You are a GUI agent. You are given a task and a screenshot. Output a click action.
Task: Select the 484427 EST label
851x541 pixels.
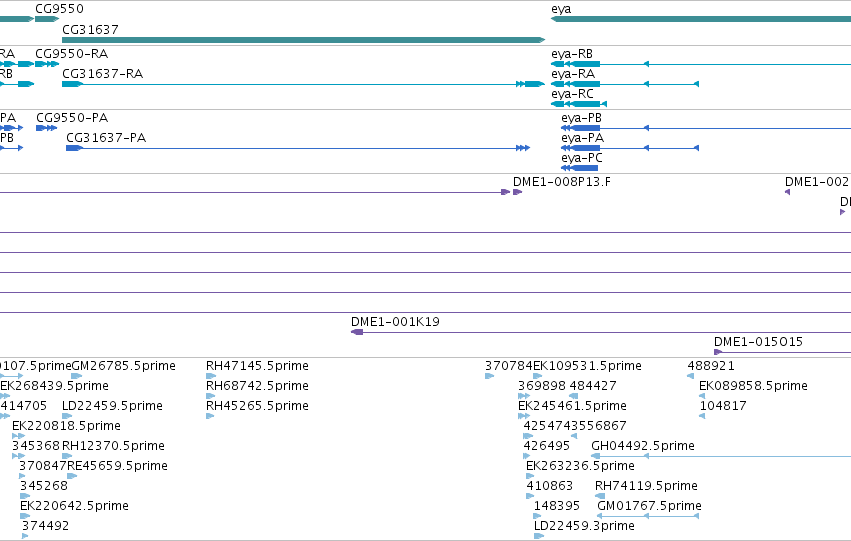(x=593, y=386)
